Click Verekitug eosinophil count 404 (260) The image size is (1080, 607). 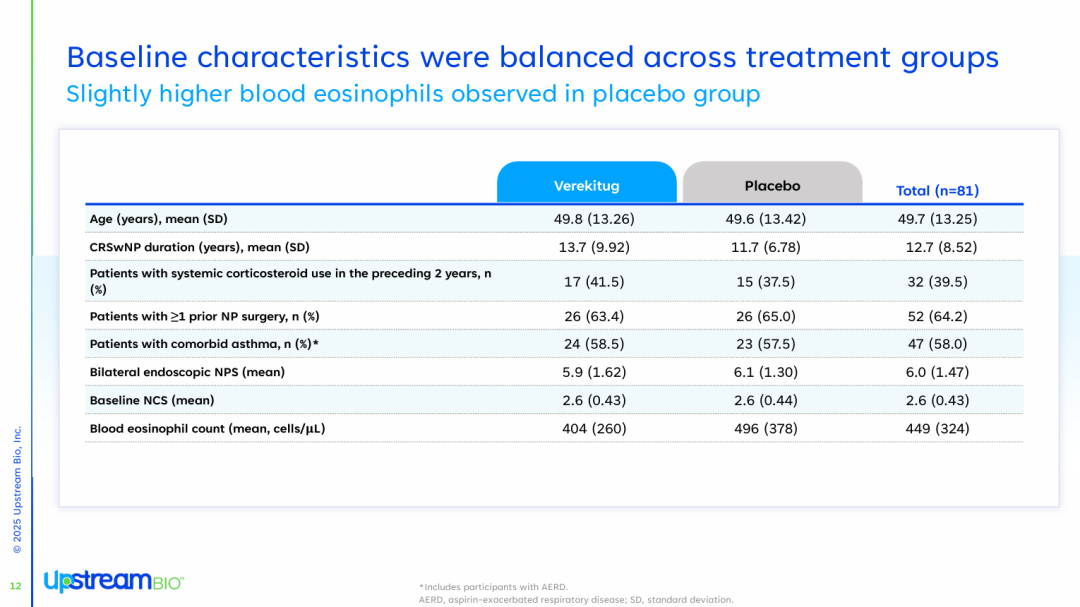click(594, 429)
